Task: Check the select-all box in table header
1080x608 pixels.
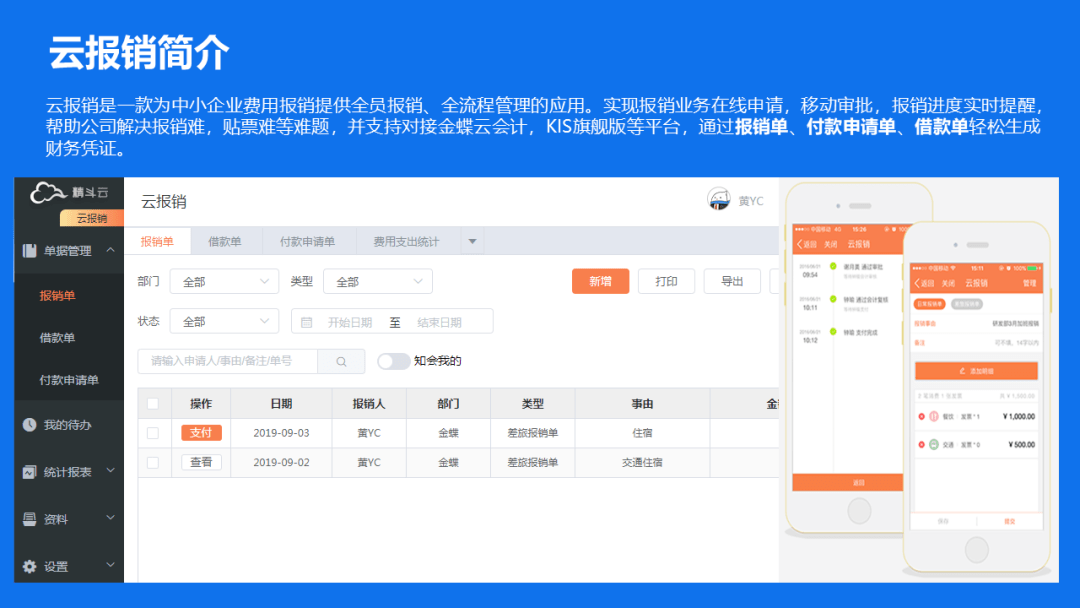Action: click(155, 403)
